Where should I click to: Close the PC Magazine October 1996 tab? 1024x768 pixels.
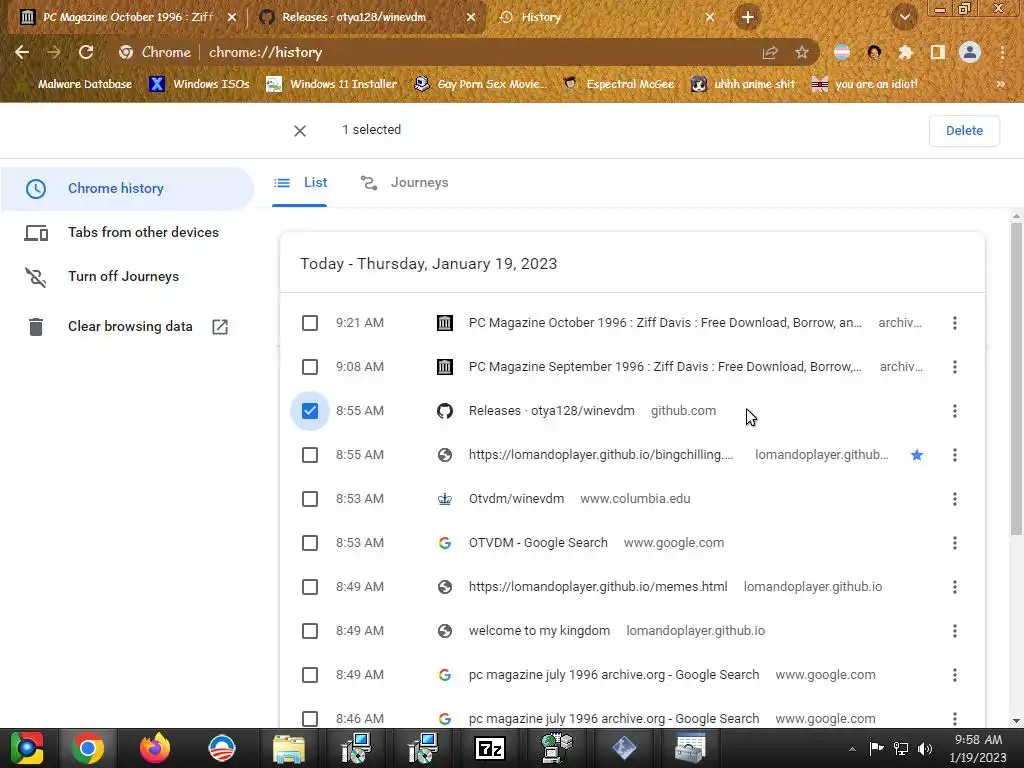tap(232, 17)
